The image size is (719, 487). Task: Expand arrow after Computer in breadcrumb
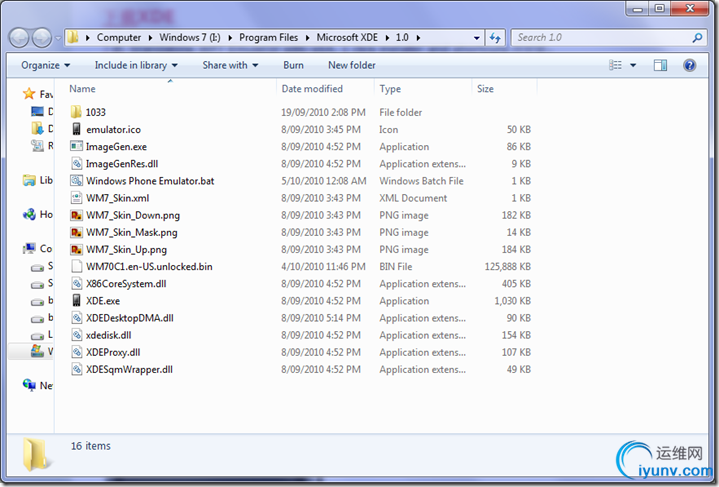click(x=150, y=38)
